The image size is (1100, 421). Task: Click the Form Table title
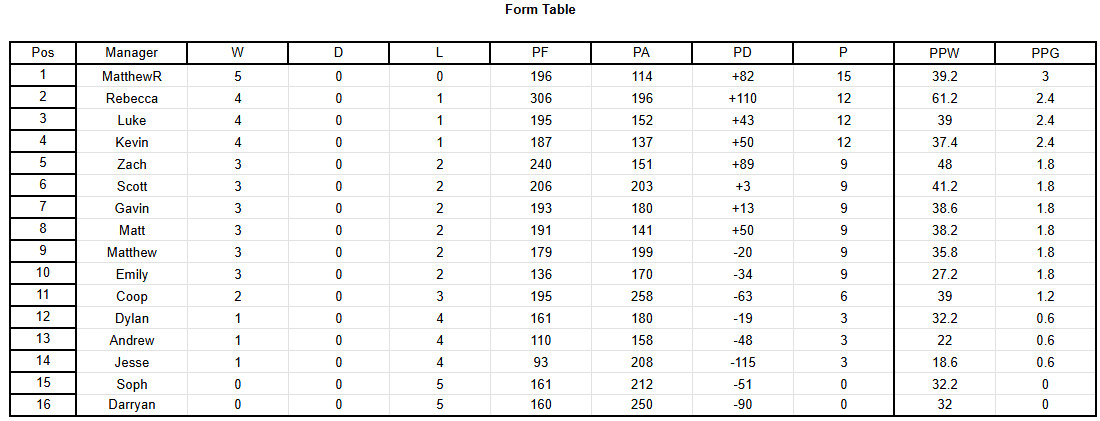coord(540,10)
